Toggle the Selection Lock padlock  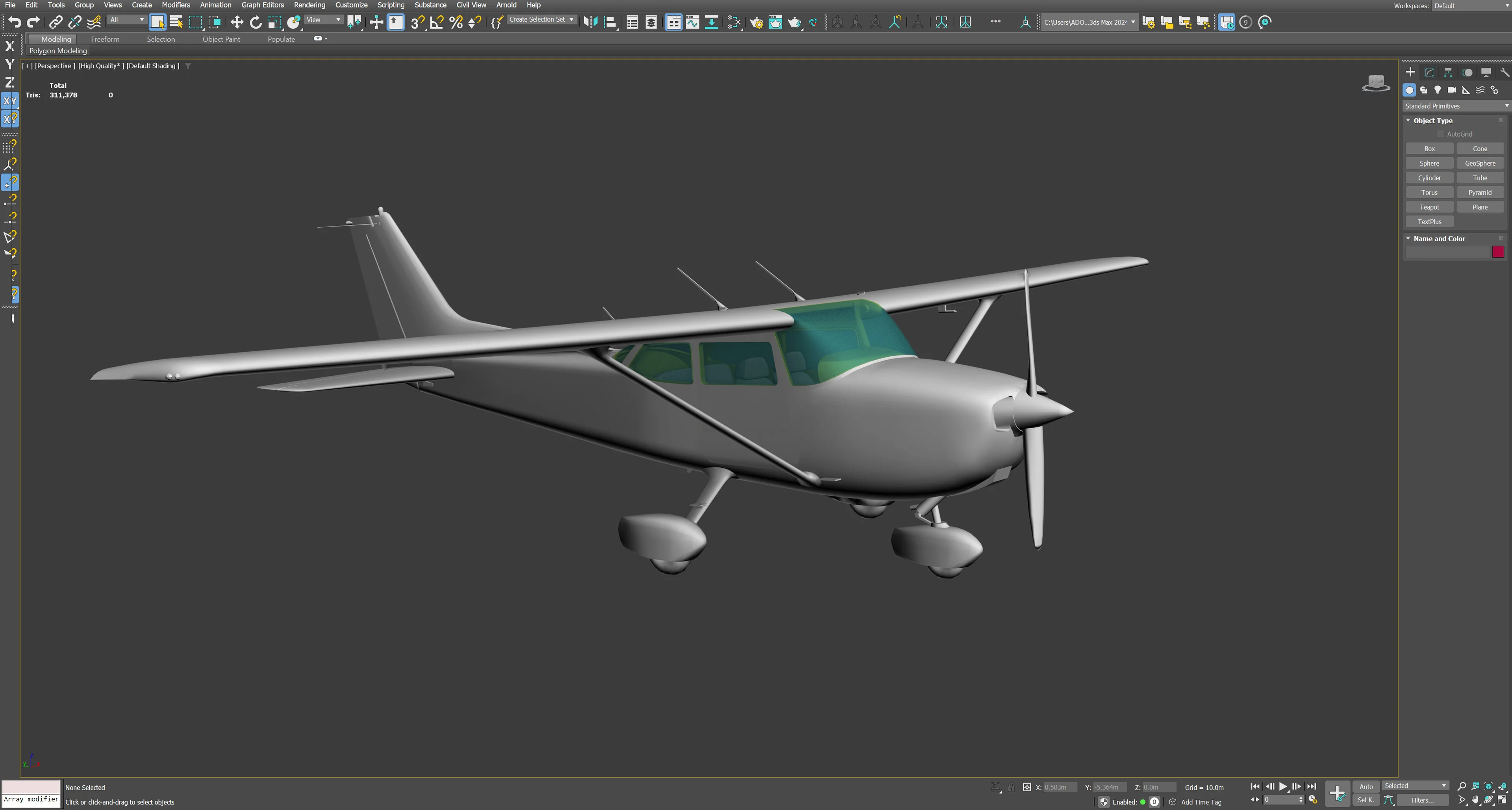point(1011,787)
